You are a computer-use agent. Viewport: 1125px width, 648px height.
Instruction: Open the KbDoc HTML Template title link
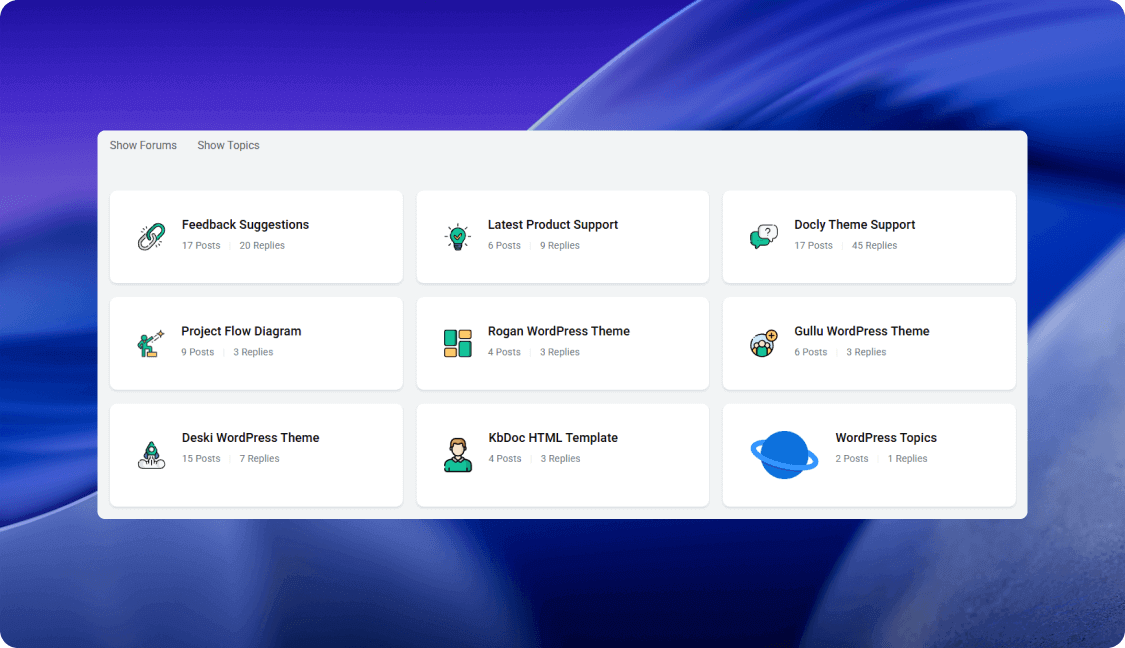point(552,438)
